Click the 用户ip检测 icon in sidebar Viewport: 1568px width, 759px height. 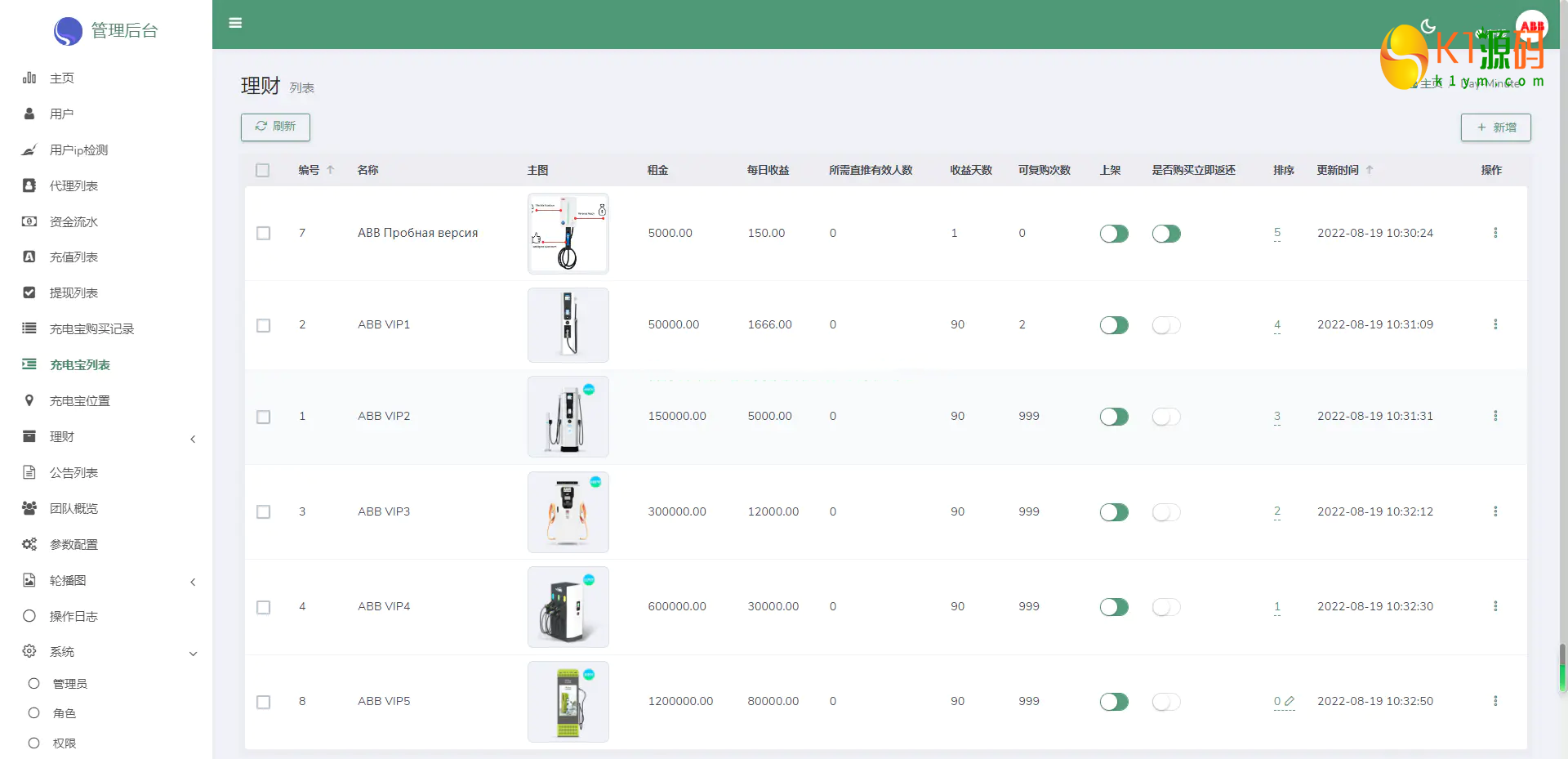(x=29, y=150)
